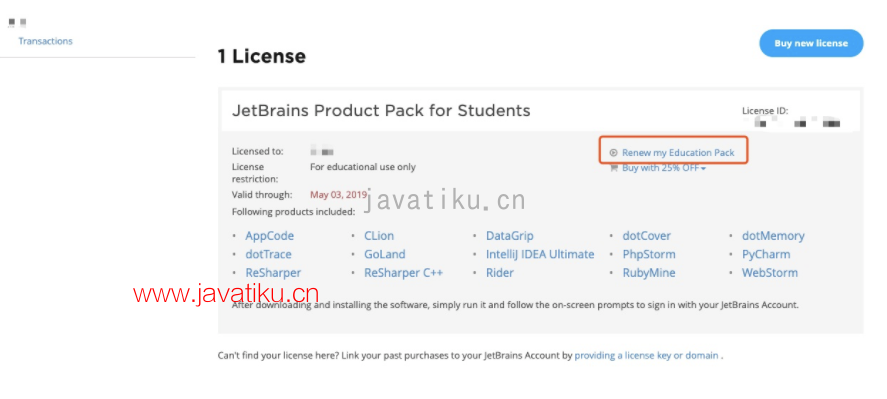Open the PhpStorm product link
The image size is (887, 399).
(649, 255)
